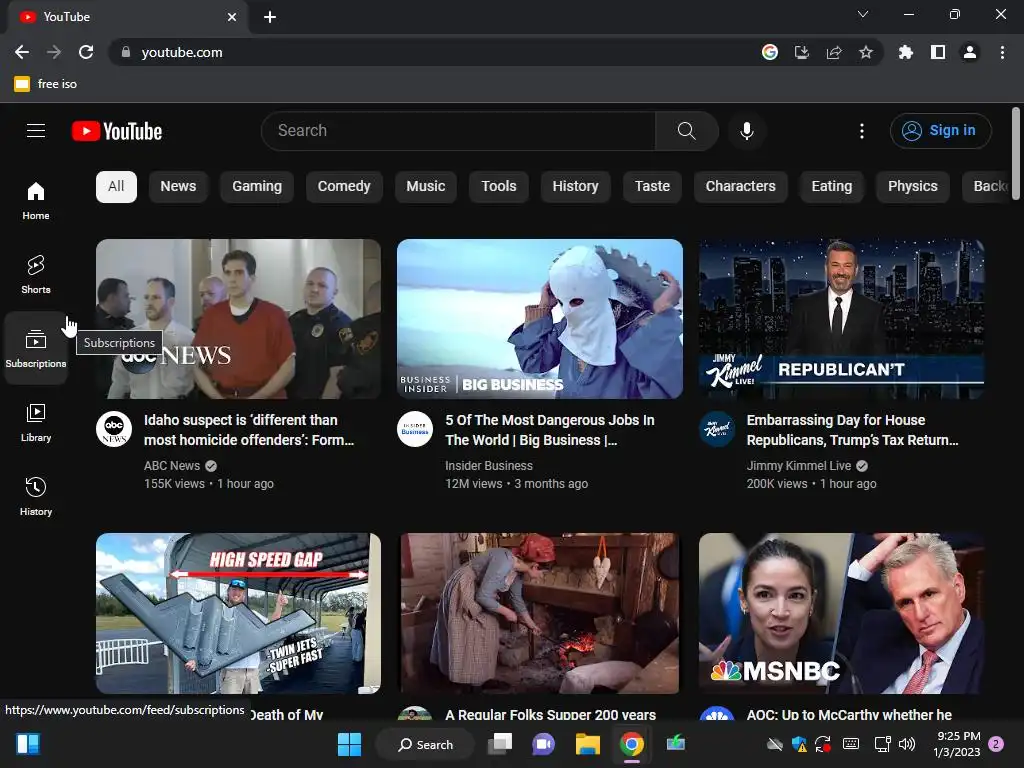Click the Sign in button
The image size is (1024, 768).
(940, 131)
